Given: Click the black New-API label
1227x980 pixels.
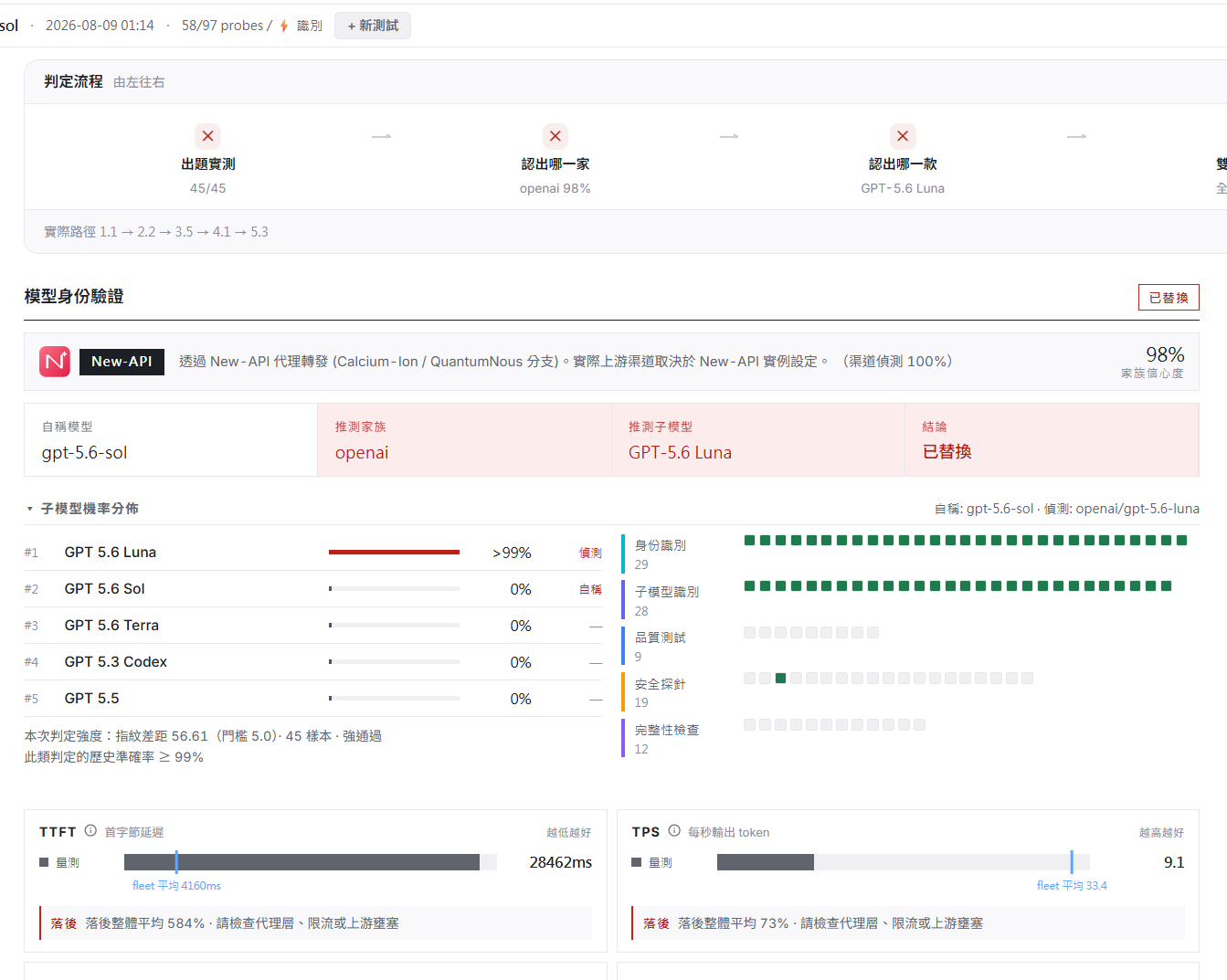Looking at the screenshot, I should click(122, 362).
